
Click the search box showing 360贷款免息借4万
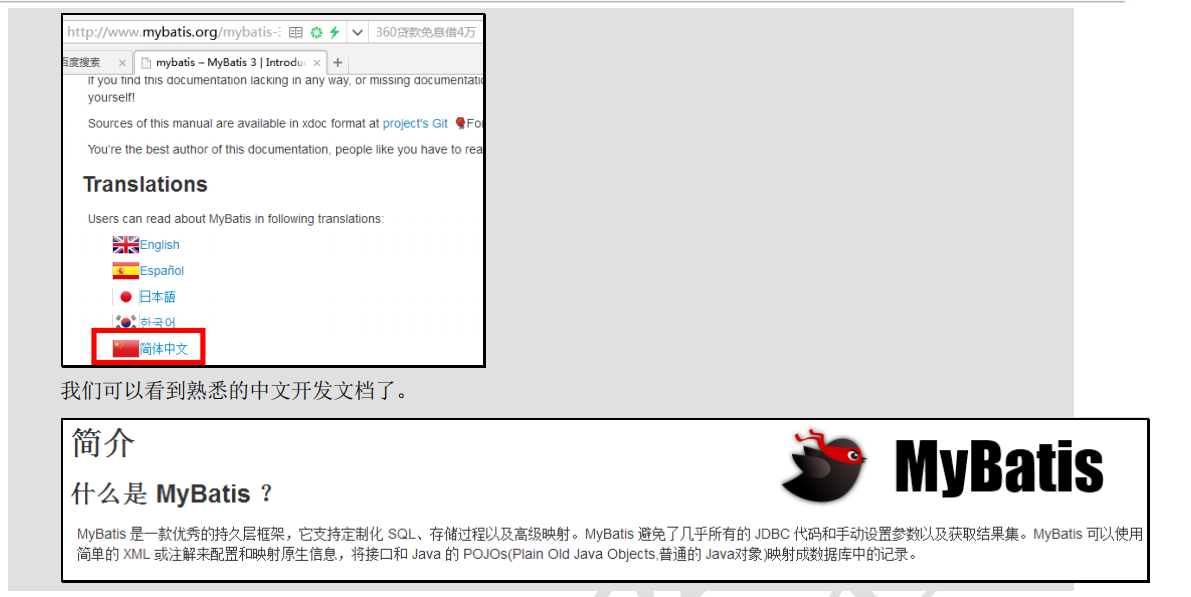(426, 32)
